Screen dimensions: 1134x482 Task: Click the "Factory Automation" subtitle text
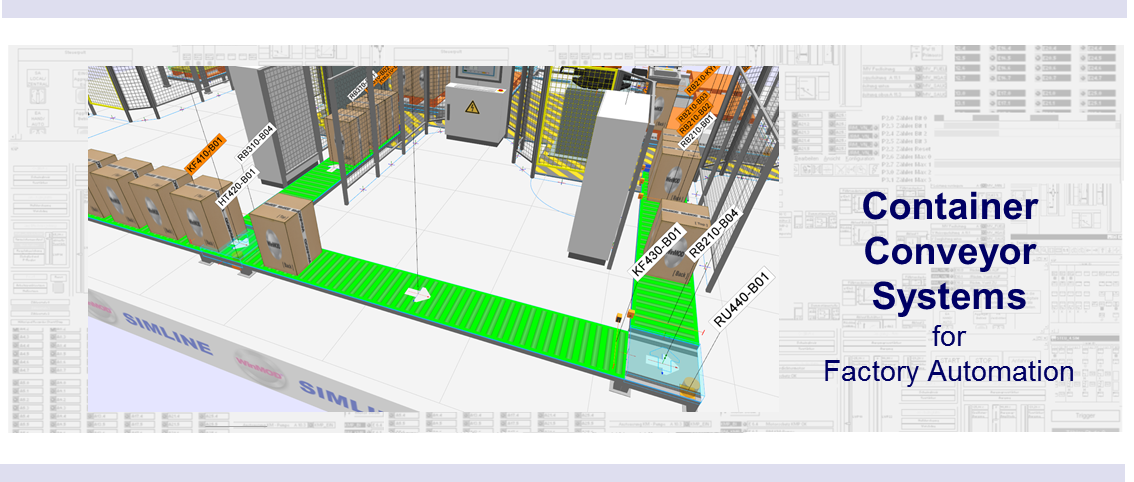tap(948, 371)
